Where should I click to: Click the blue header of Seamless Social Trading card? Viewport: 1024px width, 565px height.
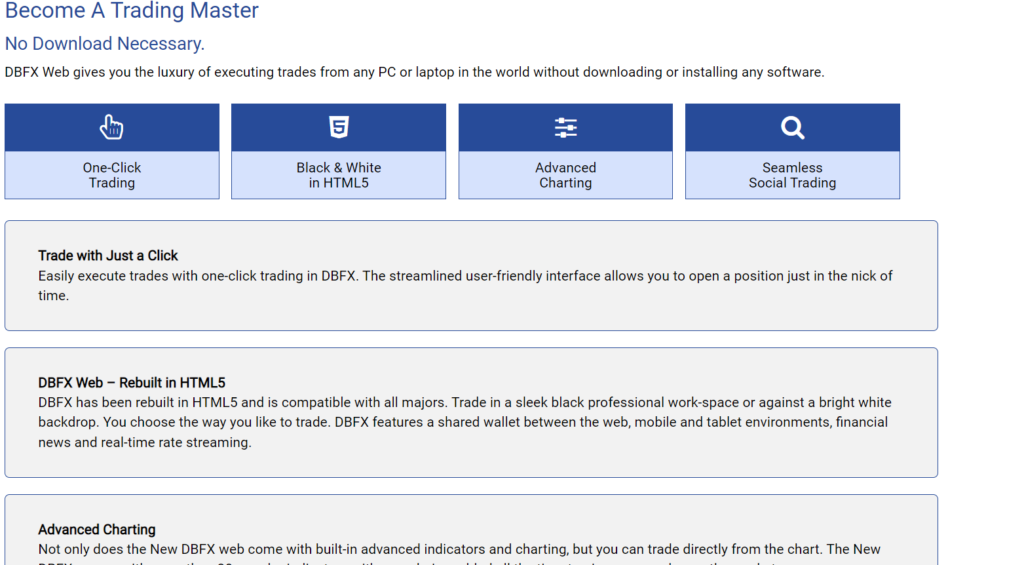pyautogui.click(x=792, y=127)
